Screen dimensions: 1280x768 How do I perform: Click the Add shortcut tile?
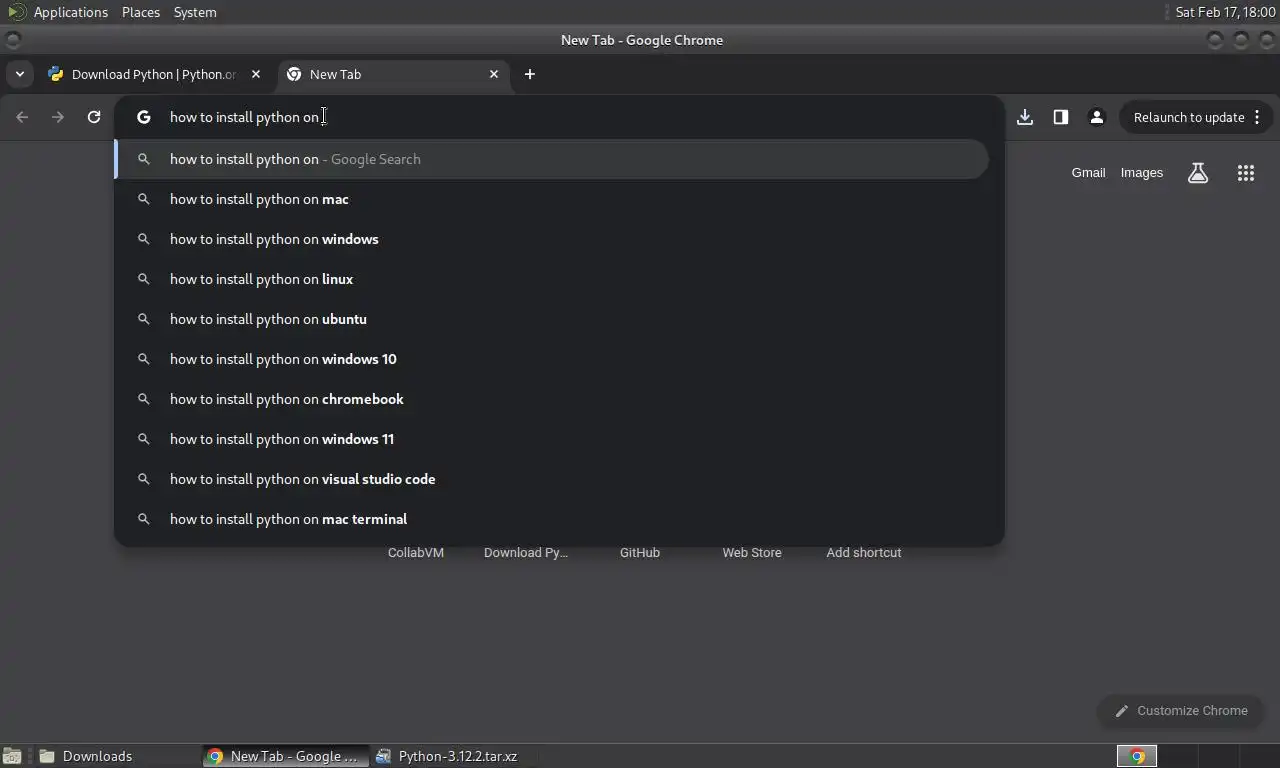[x=864, y=552]
